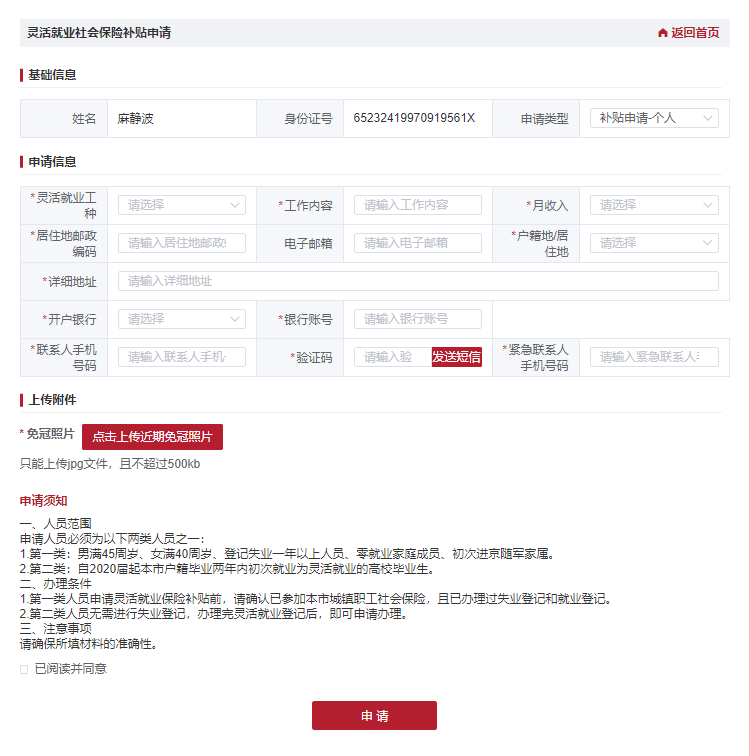Click 点击上传近期免冠照片 upload button
Screen dimensions: 749x756
152,437
